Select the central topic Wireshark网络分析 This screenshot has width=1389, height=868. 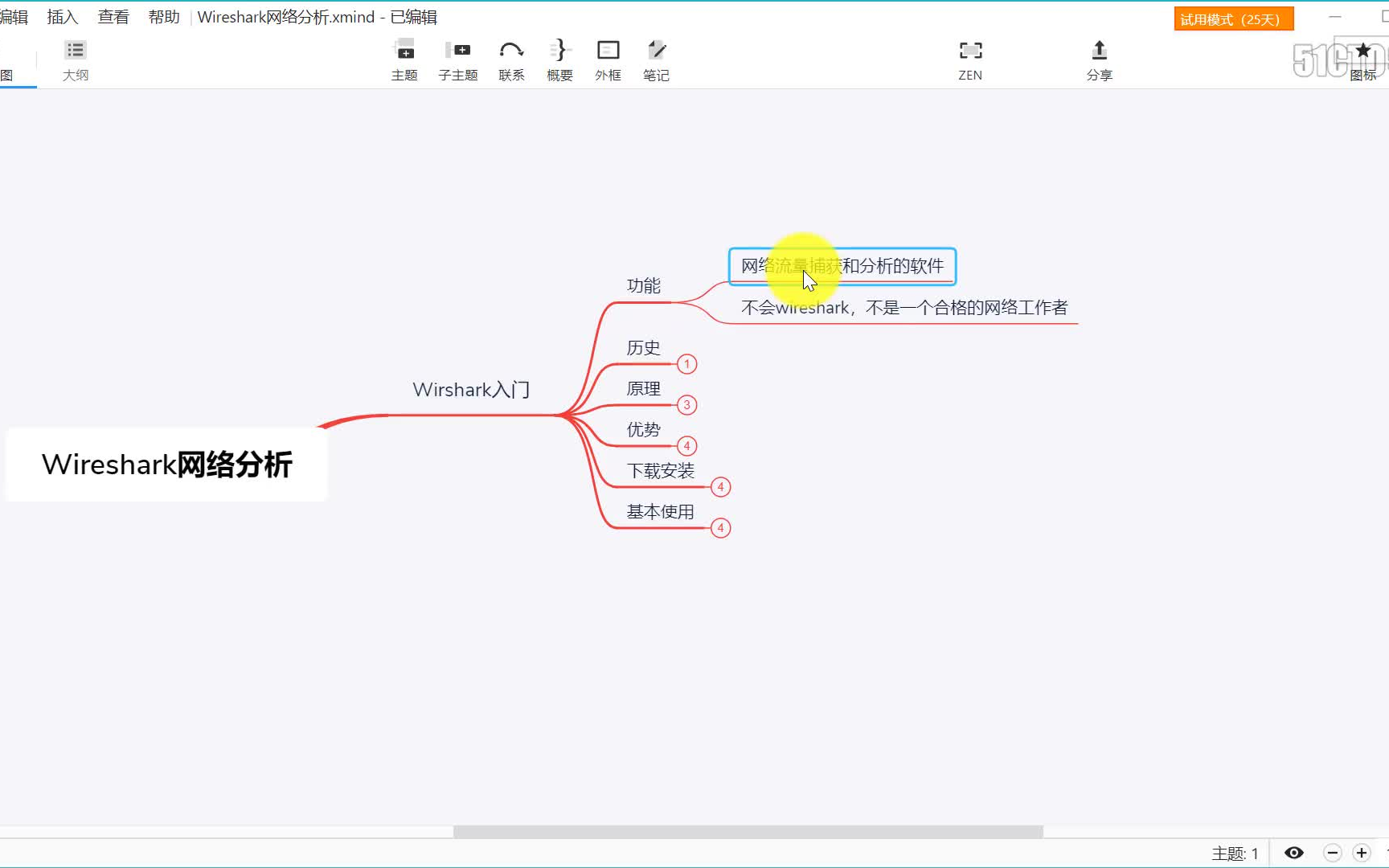click(x=166, y=465)
